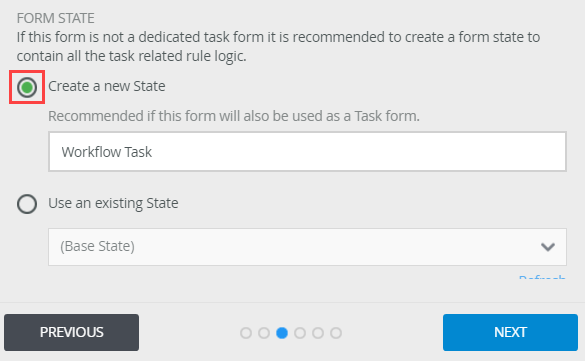This screenshot has height=361, width=585.
Task: Click the 'contain all the task related' line
Action: tap(131, 56)
